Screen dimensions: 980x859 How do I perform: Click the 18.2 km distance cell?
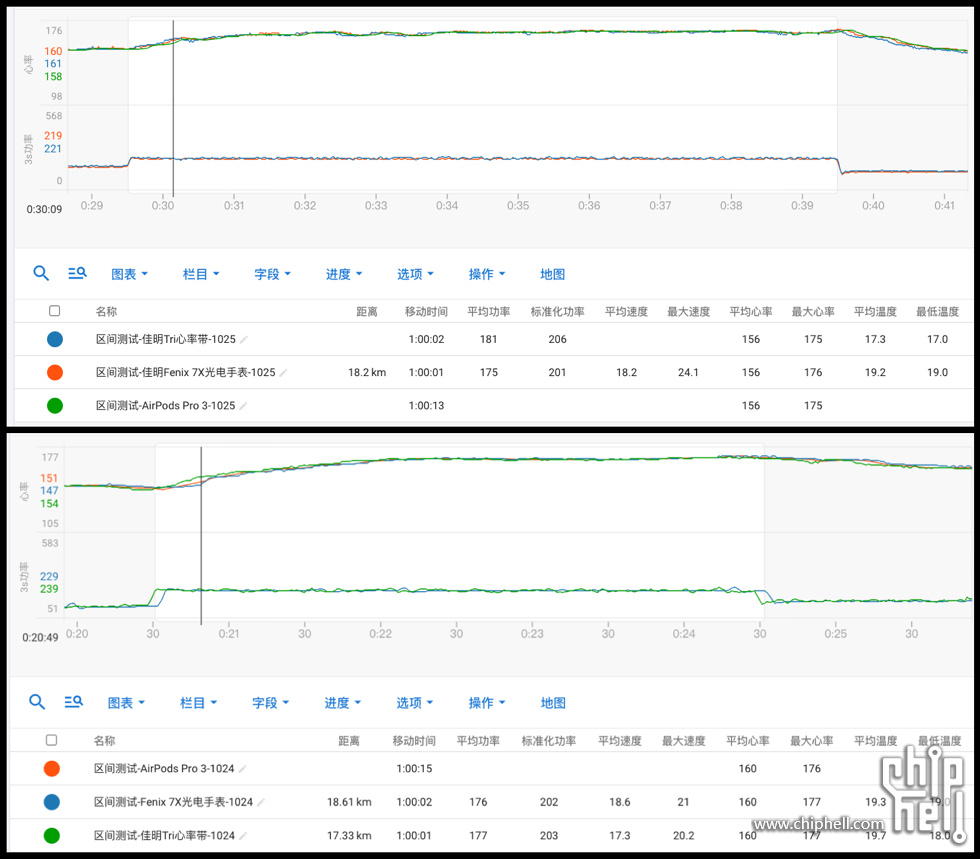tap(367, 372)
